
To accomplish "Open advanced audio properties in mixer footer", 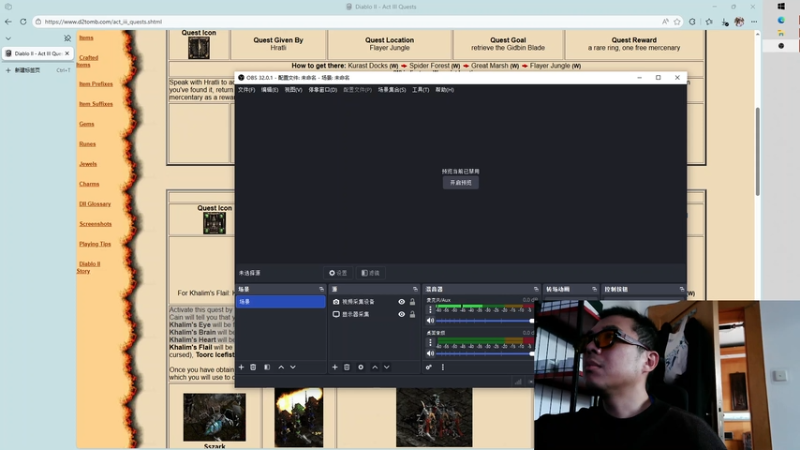I will pos(429,367).
